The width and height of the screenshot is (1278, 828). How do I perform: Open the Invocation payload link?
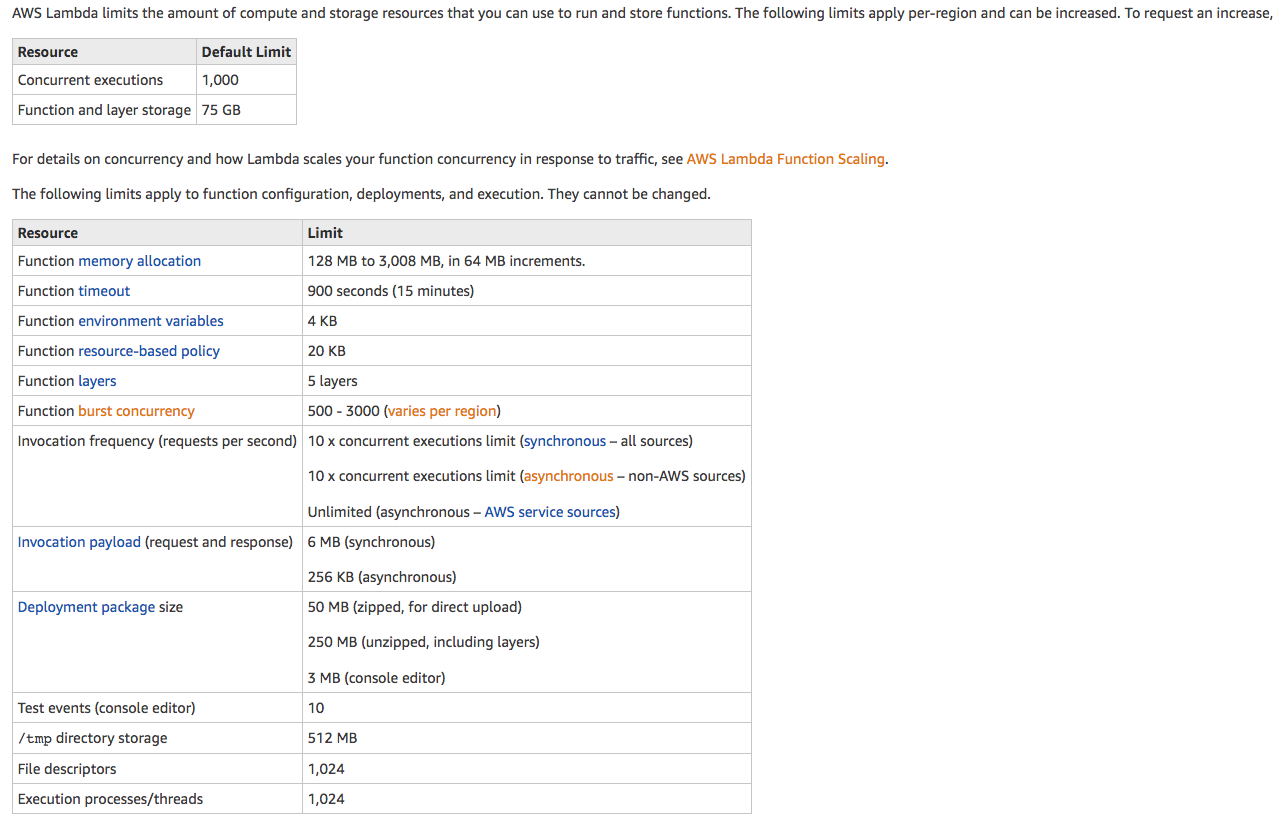79,542
